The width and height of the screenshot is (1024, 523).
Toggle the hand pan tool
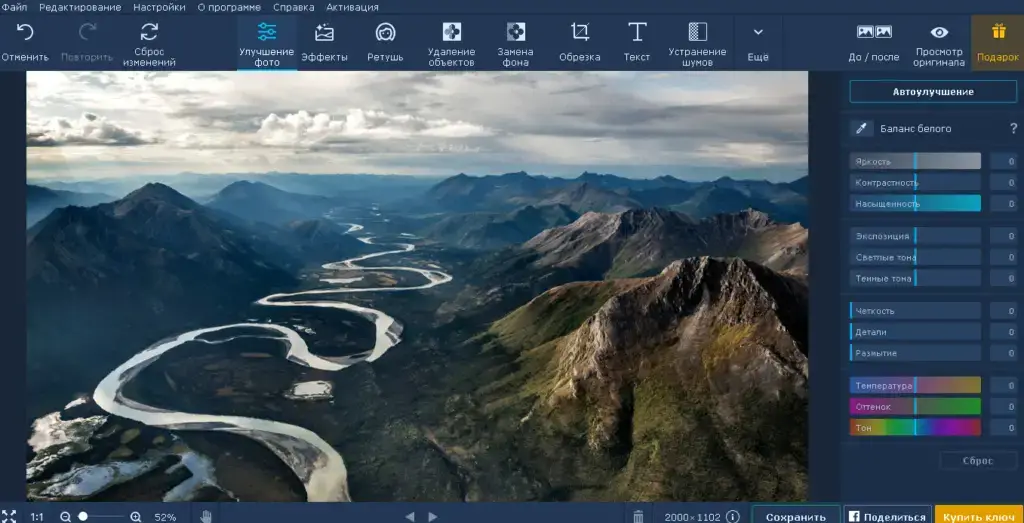pos(206,516)
